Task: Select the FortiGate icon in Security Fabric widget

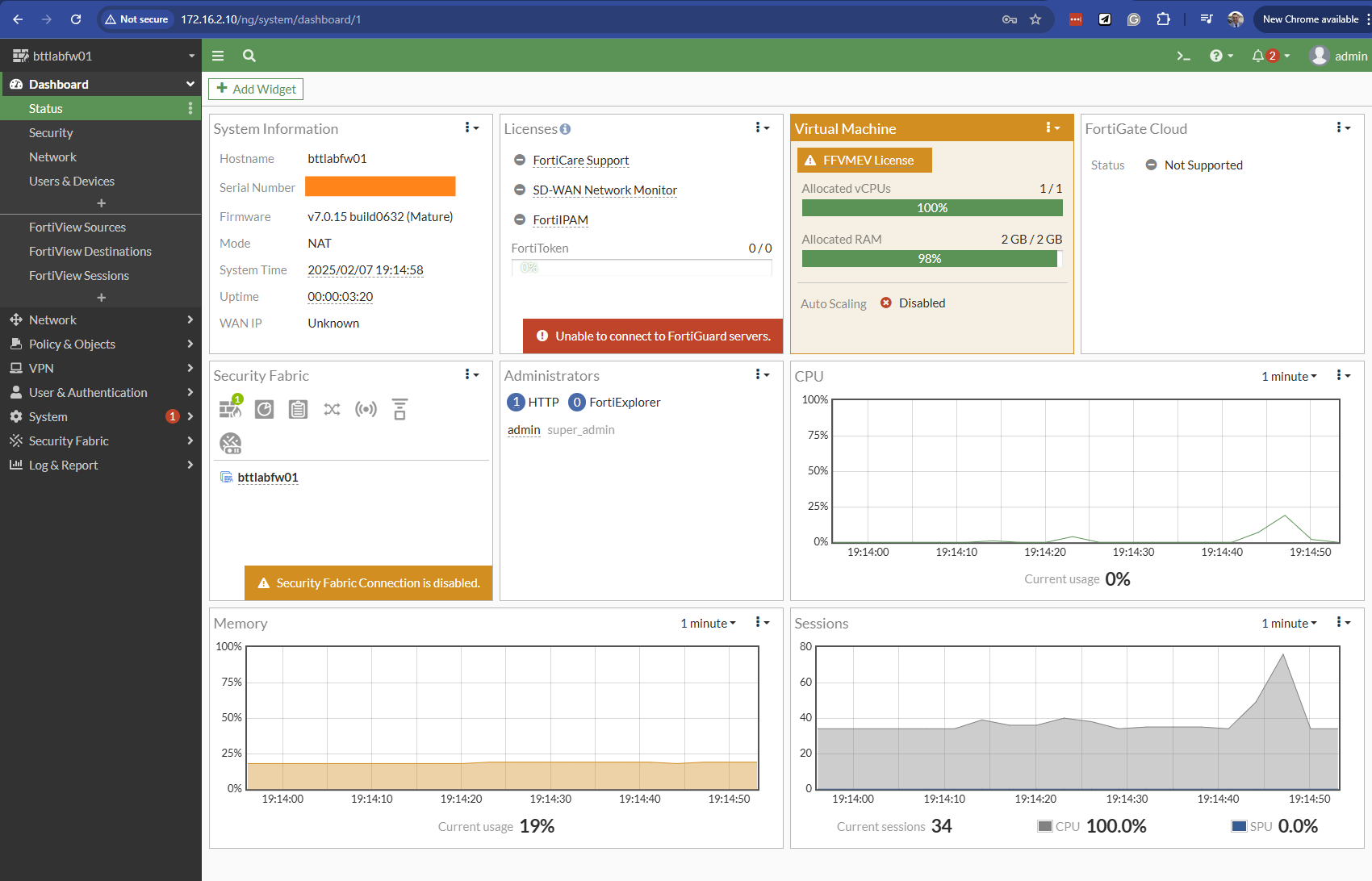Action: tap(231, 409)
